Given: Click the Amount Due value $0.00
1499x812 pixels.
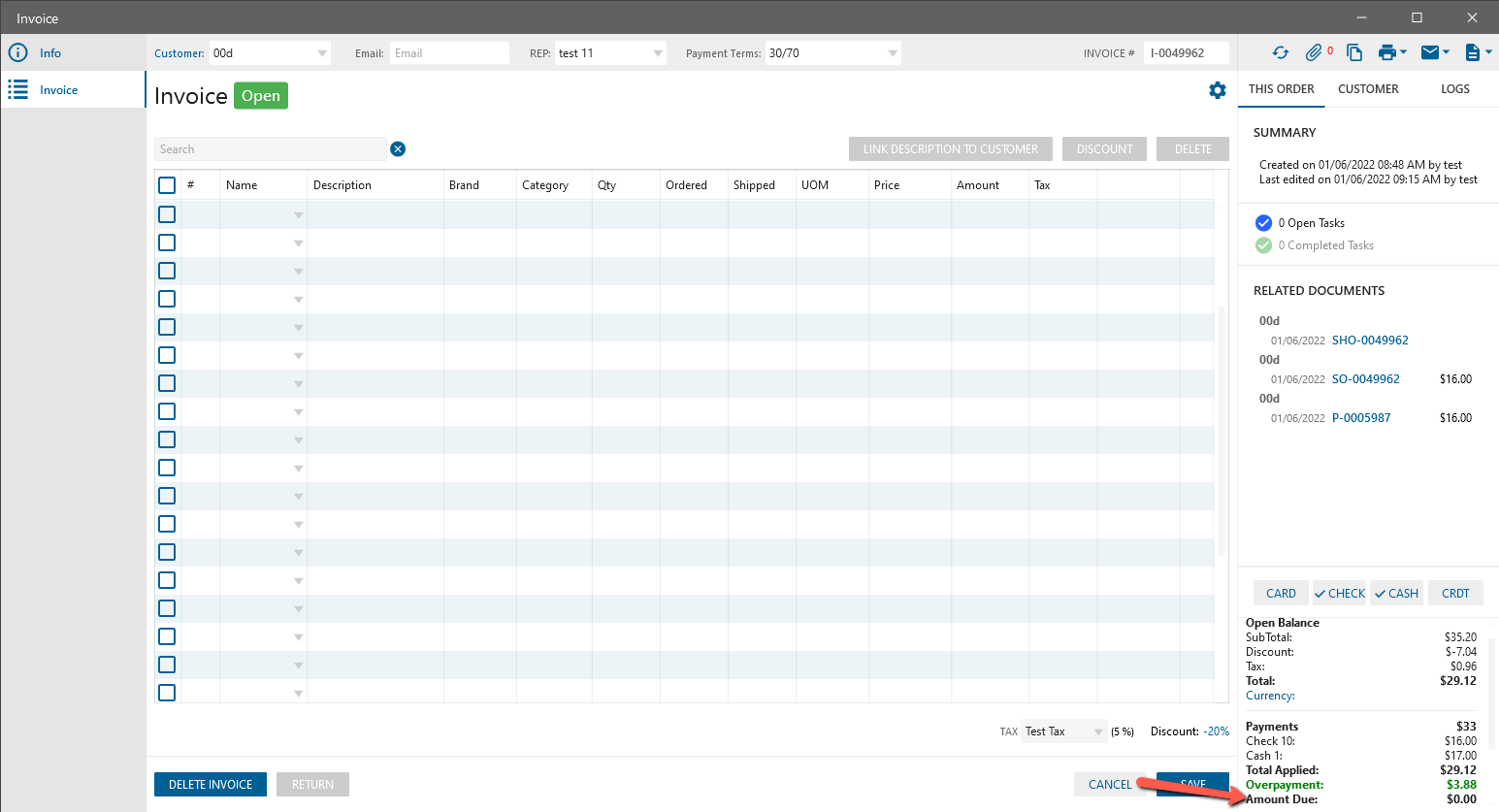Looking at the screenshot, I should pos(1461,799).
